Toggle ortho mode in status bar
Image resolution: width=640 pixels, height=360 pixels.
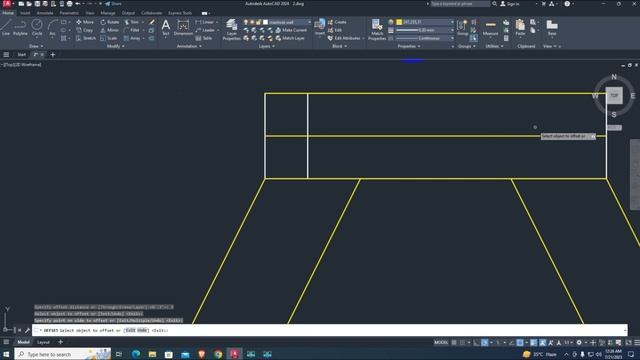tap(476, 342)
